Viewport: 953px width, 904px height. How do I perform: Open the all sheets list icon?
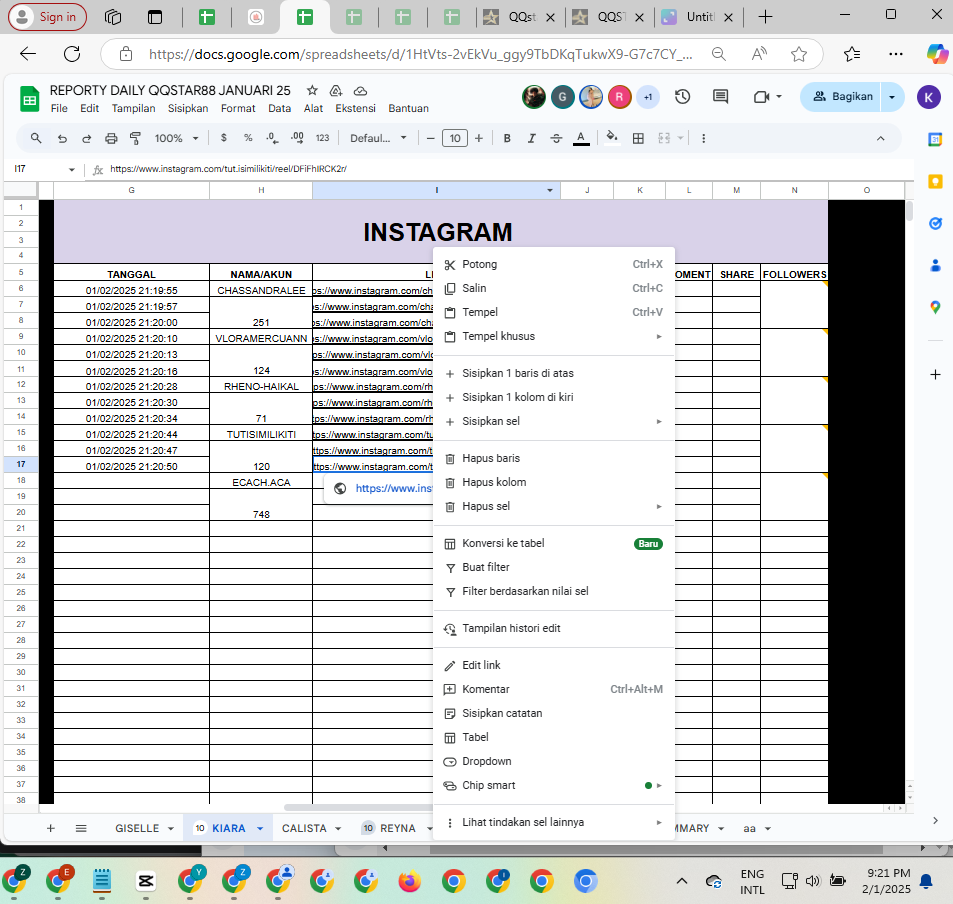81,828
